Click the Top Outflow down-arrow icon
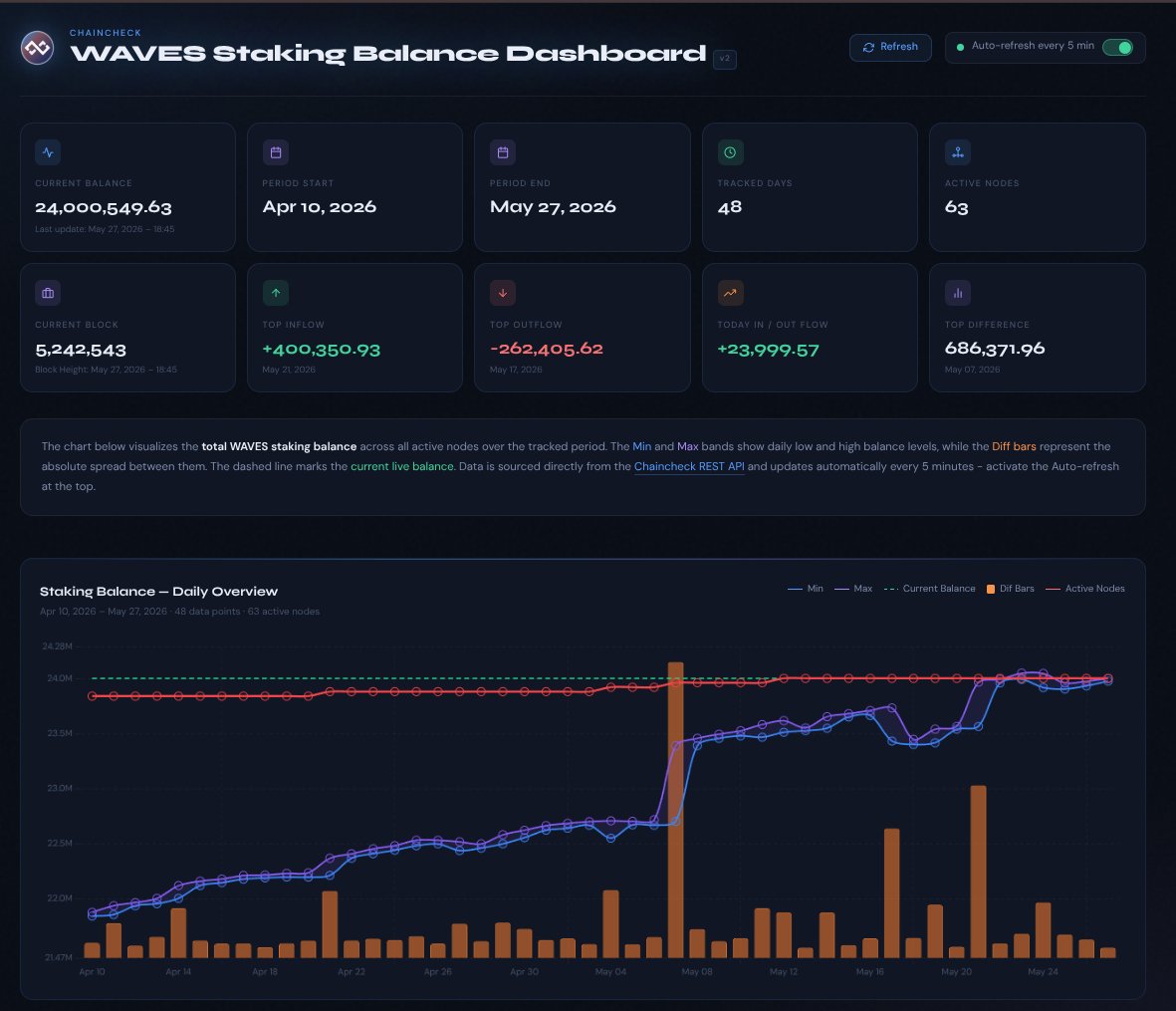 [503, 293]
